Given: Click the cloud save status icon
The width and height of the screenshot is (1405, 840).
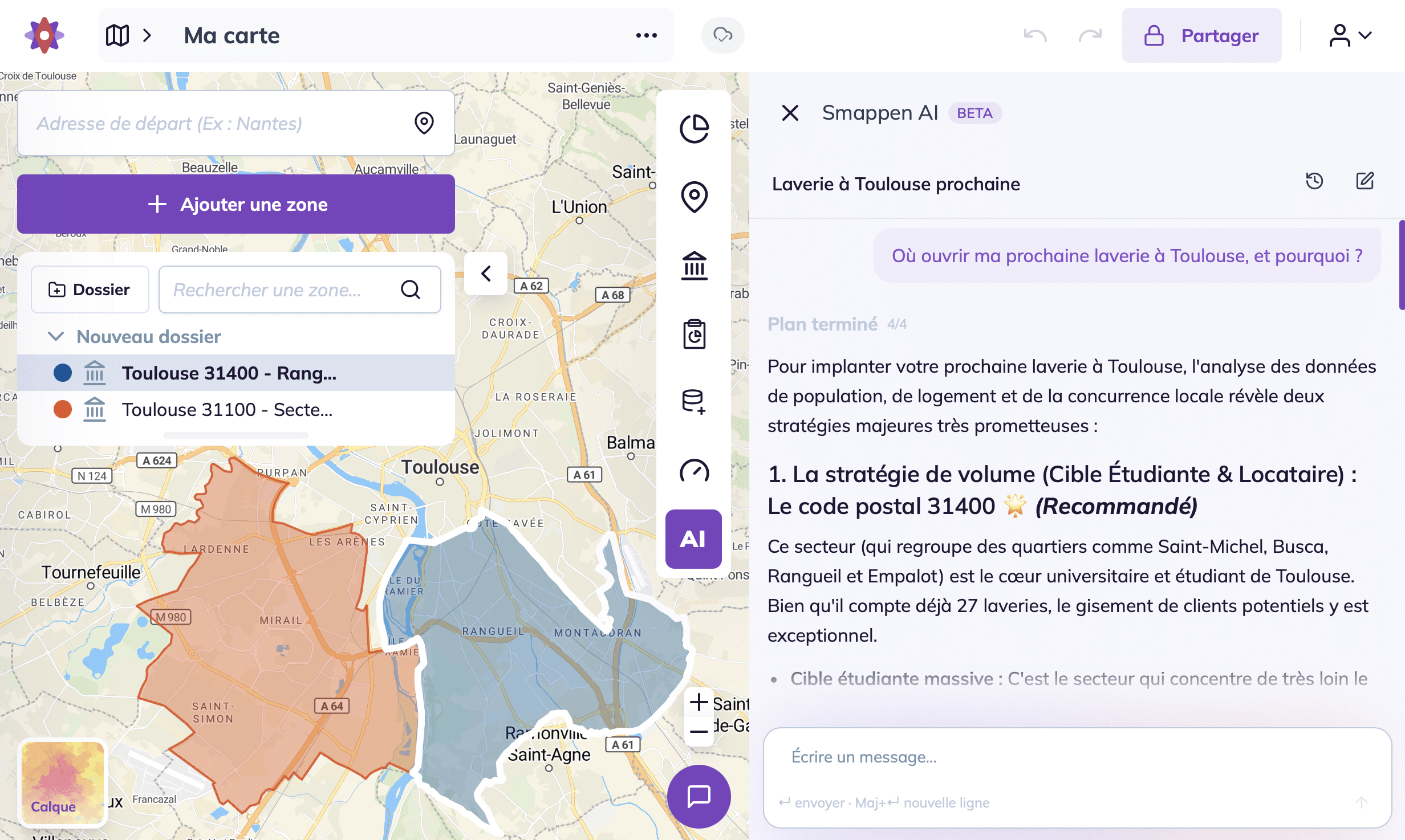Looking at the screenshot, I should coord(722,35).
